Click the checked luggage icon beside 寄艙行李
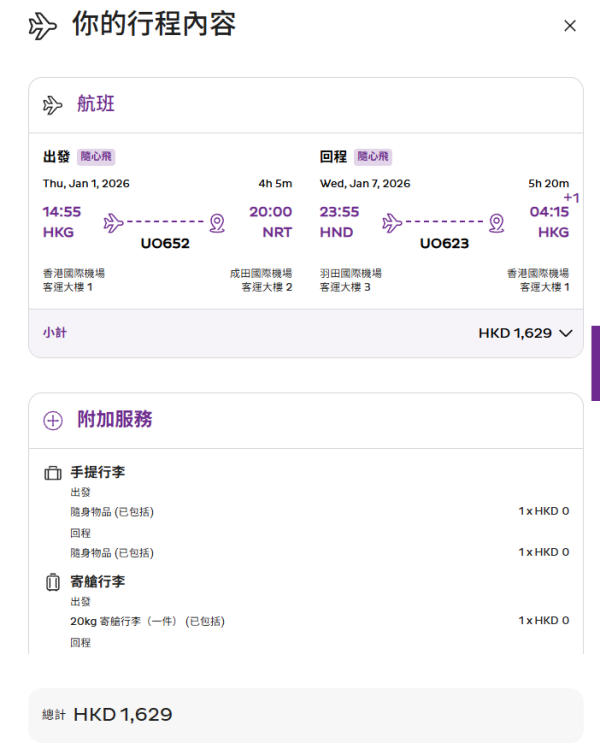The height and width of the screenshot is (743, 600). point(53,582)
